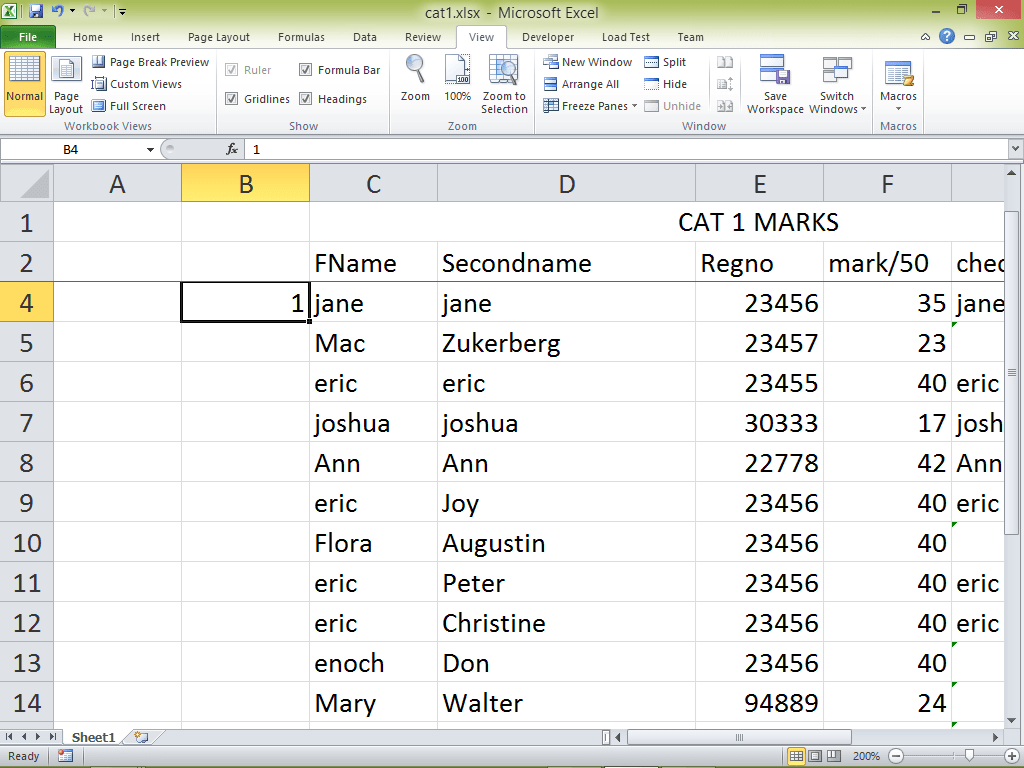
Task: Split the worksheet window
Action: coord(663,61)
